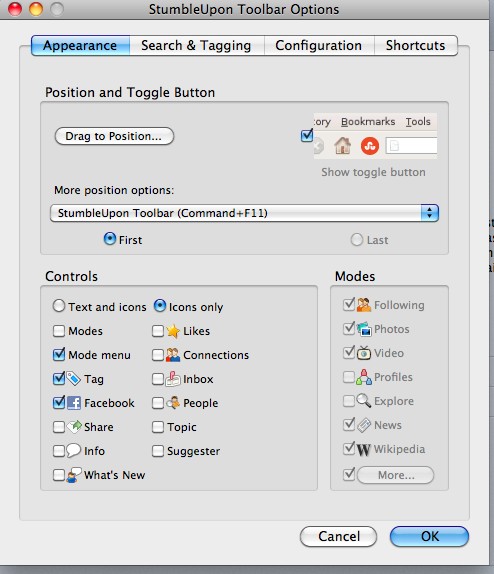This screenshot has height=574, width=494.
Task: Click the Following mode icon
Action: (x=364, y=305)
